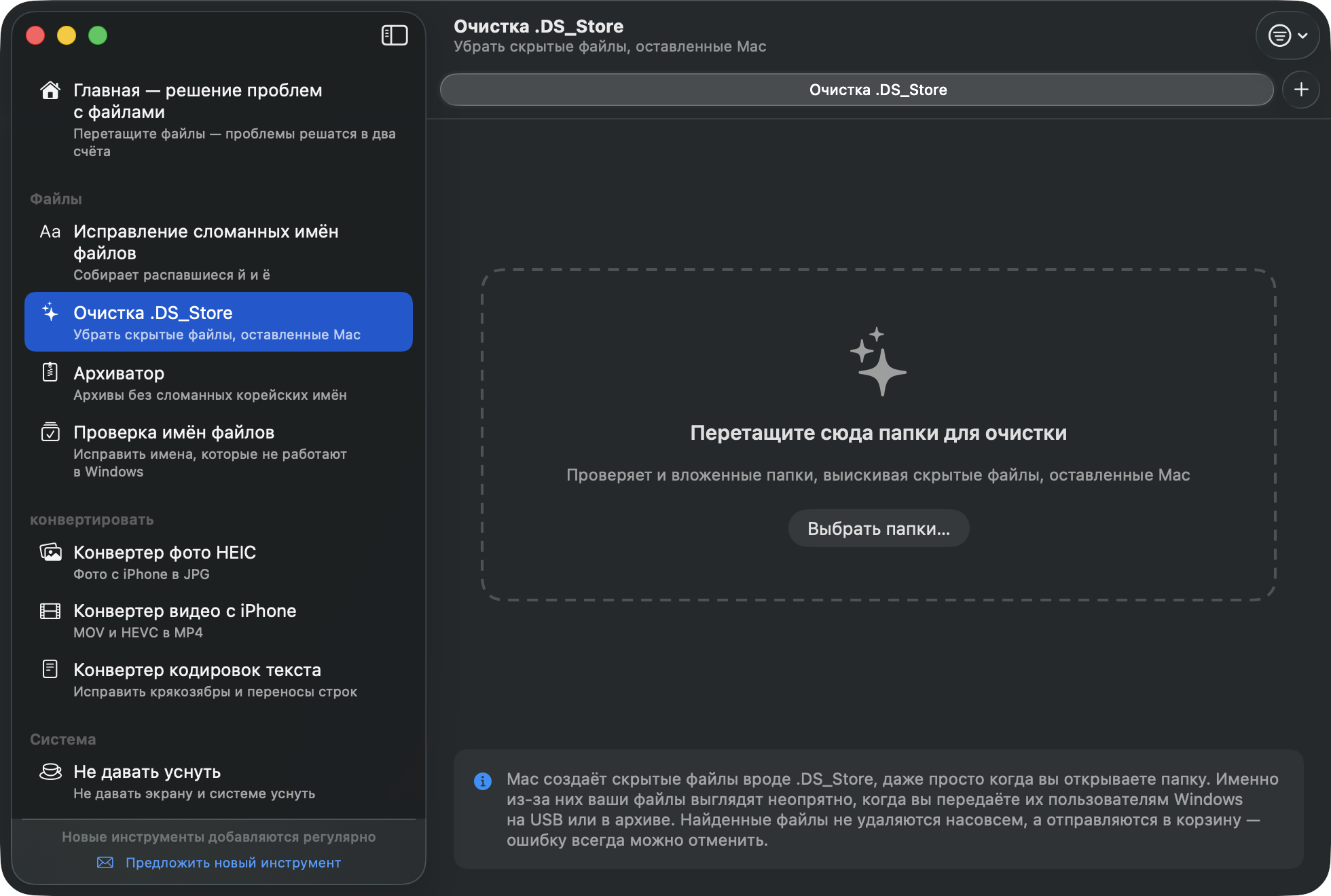
Task: Select Исправление сломанных имён файлов
Action: 219,252
